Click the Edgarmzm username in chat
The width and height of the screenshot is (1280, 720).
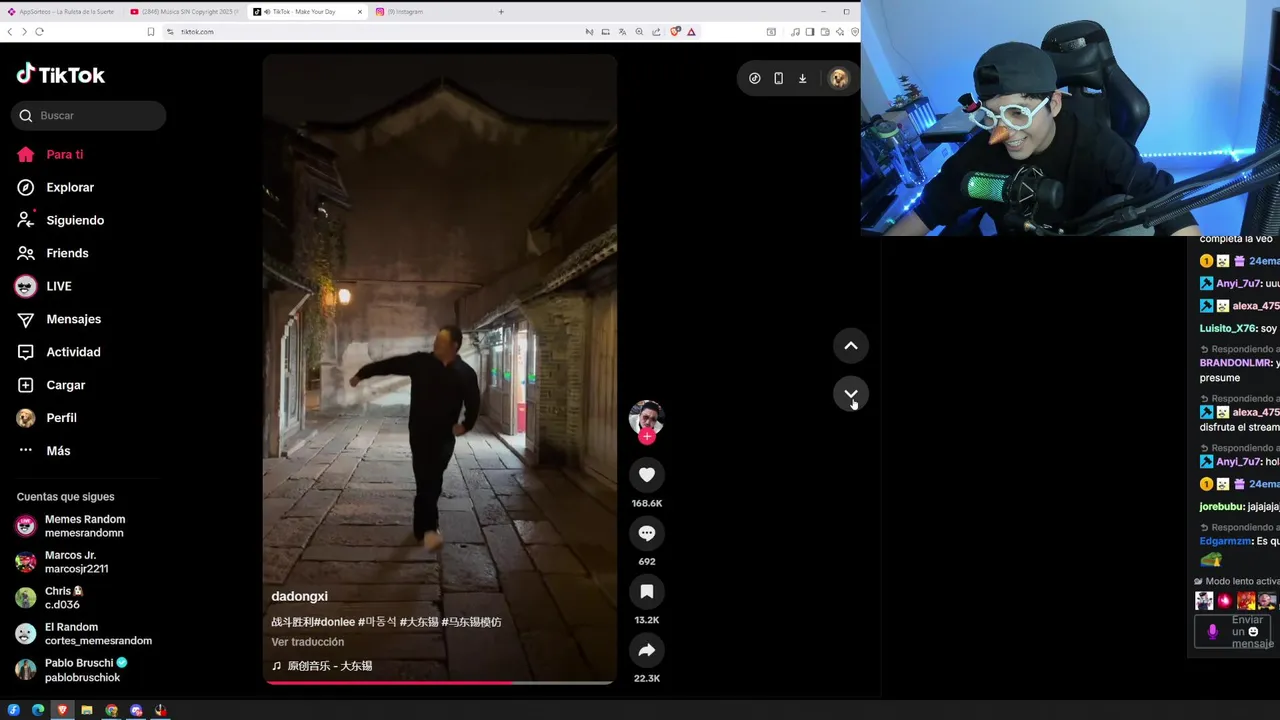[1226, 541]
